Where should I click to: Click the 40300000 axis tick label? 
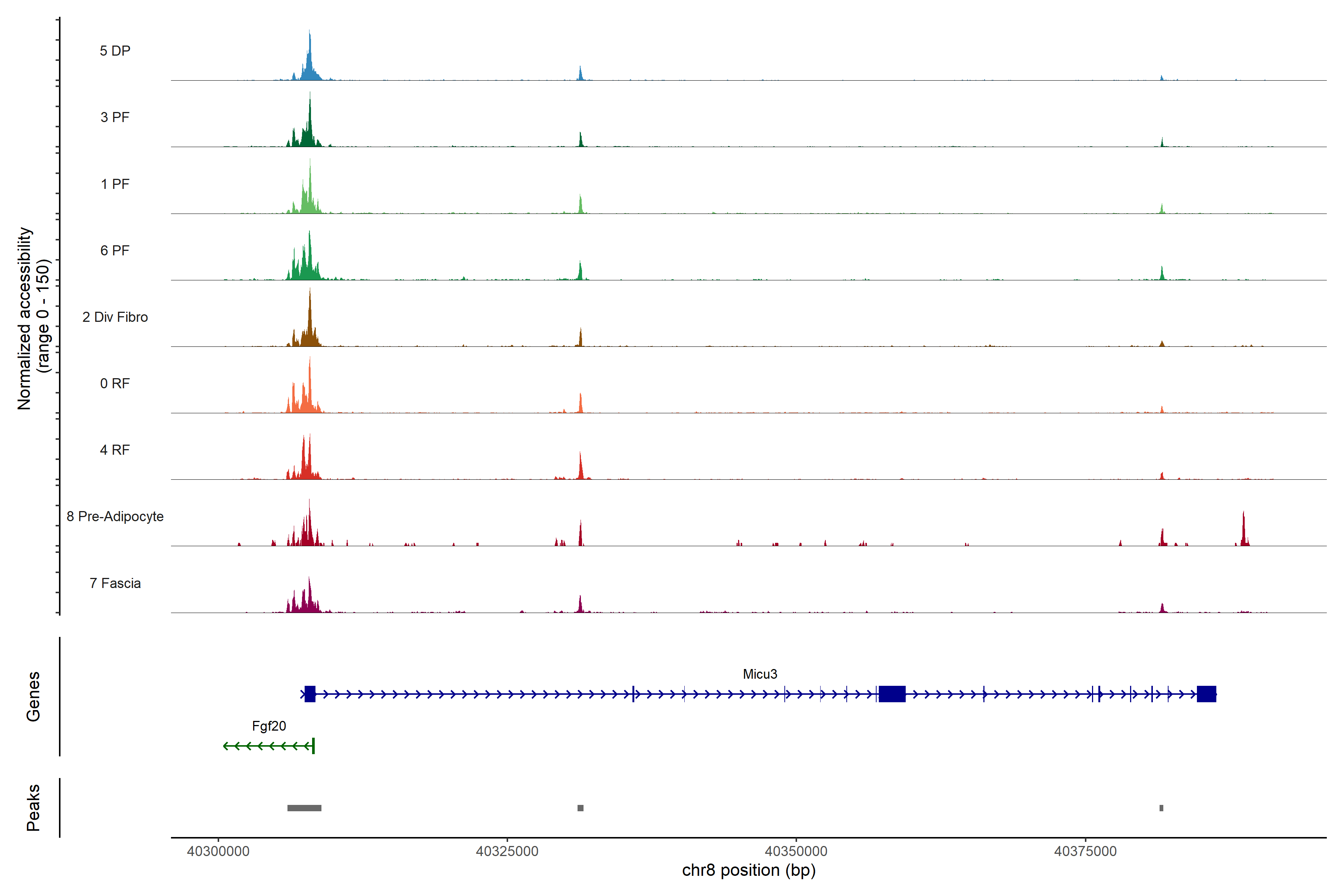pyautogui.click(x=218, y=852)
